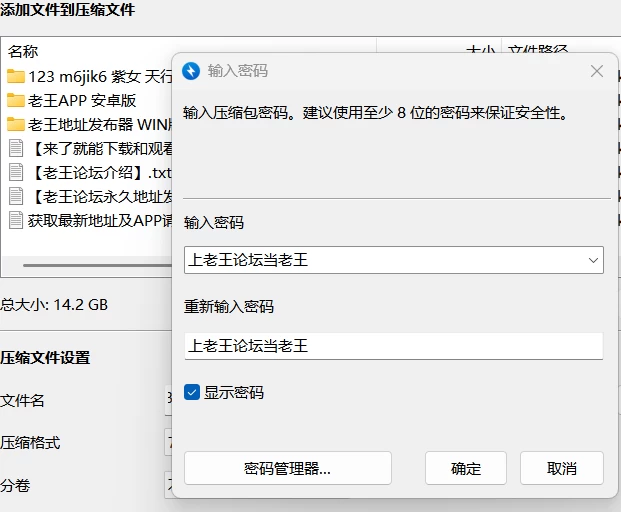
Task: Click the 【来了就能下载和观看 file icon
Action: pos(16,148)
